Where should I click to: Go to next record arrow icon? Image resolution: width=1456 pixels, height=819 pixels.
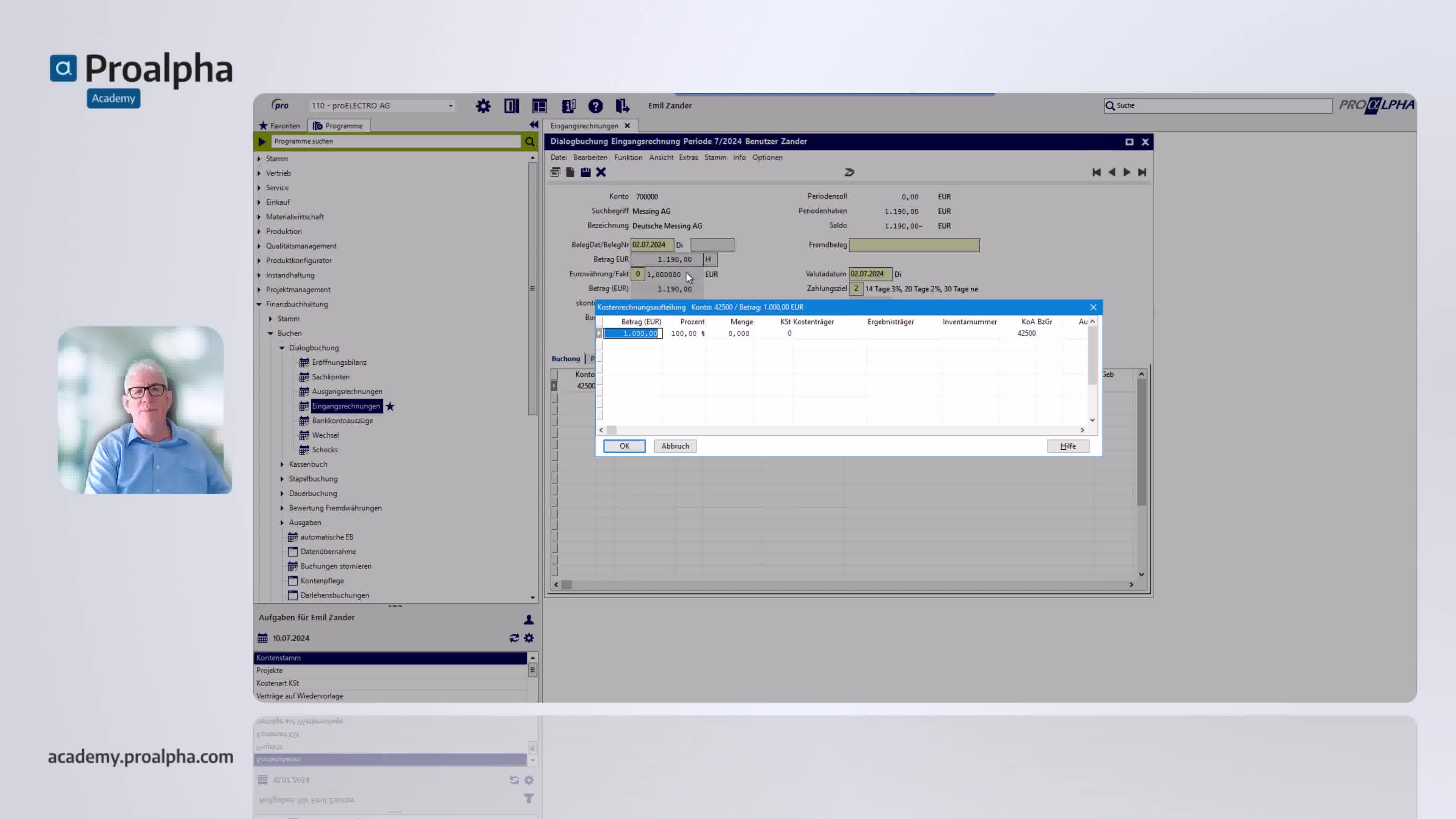point(1127,172)
